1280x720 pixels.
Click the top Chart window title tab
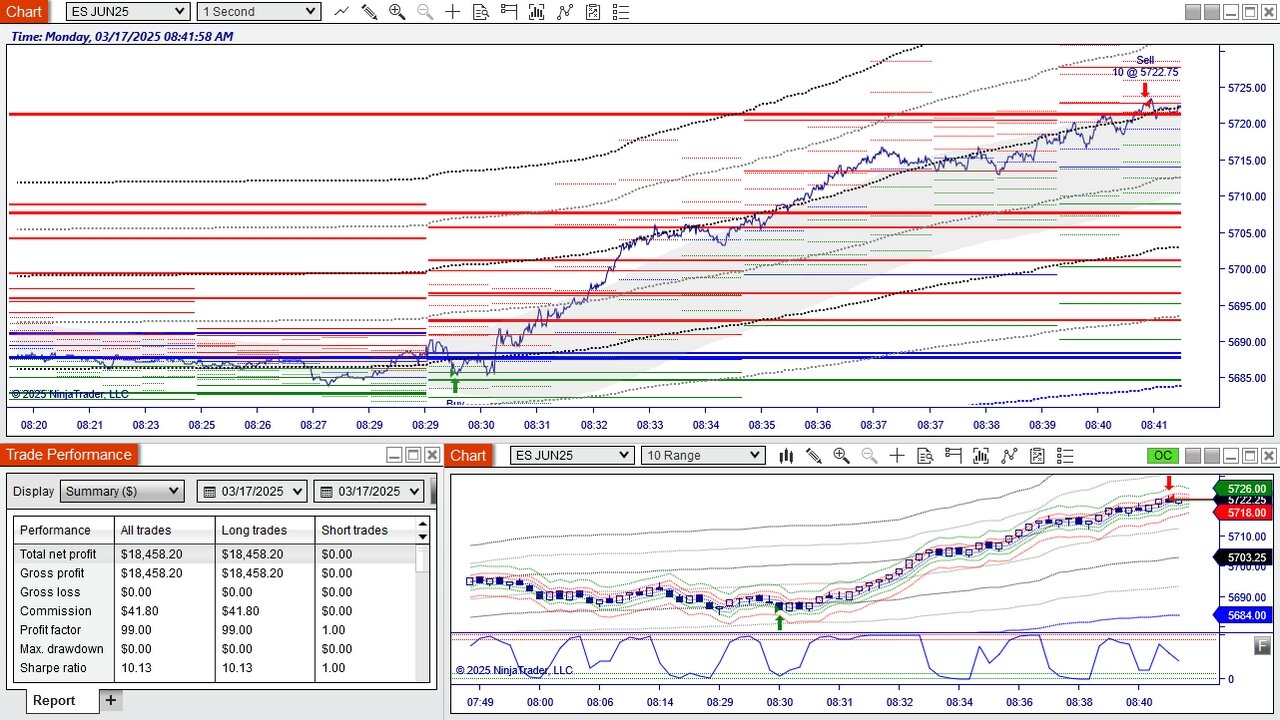(x=25, y=11)
